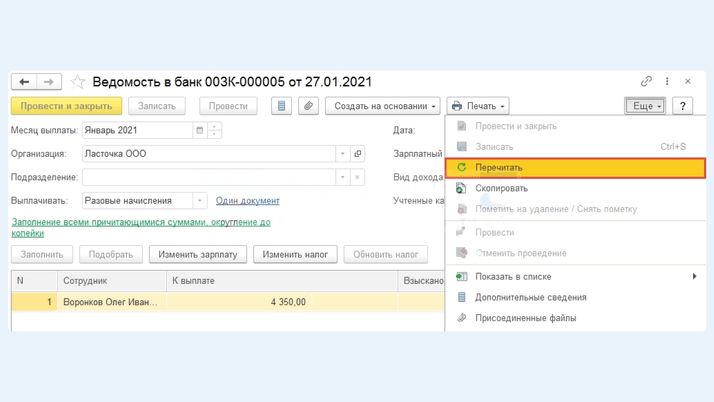The image size is (714, 402).
Task: Open calendar picker for Месяц выплаты
Action: point(199,130)
